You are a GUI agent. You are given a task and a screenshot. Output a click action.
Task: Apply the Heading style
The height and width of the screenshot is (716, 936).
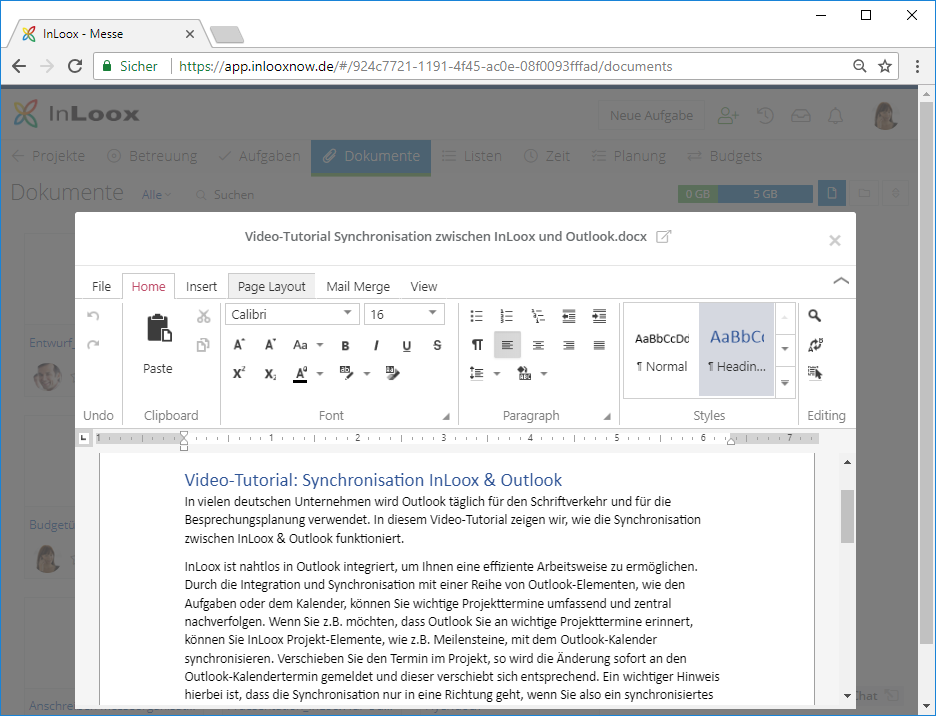[737, 350]
